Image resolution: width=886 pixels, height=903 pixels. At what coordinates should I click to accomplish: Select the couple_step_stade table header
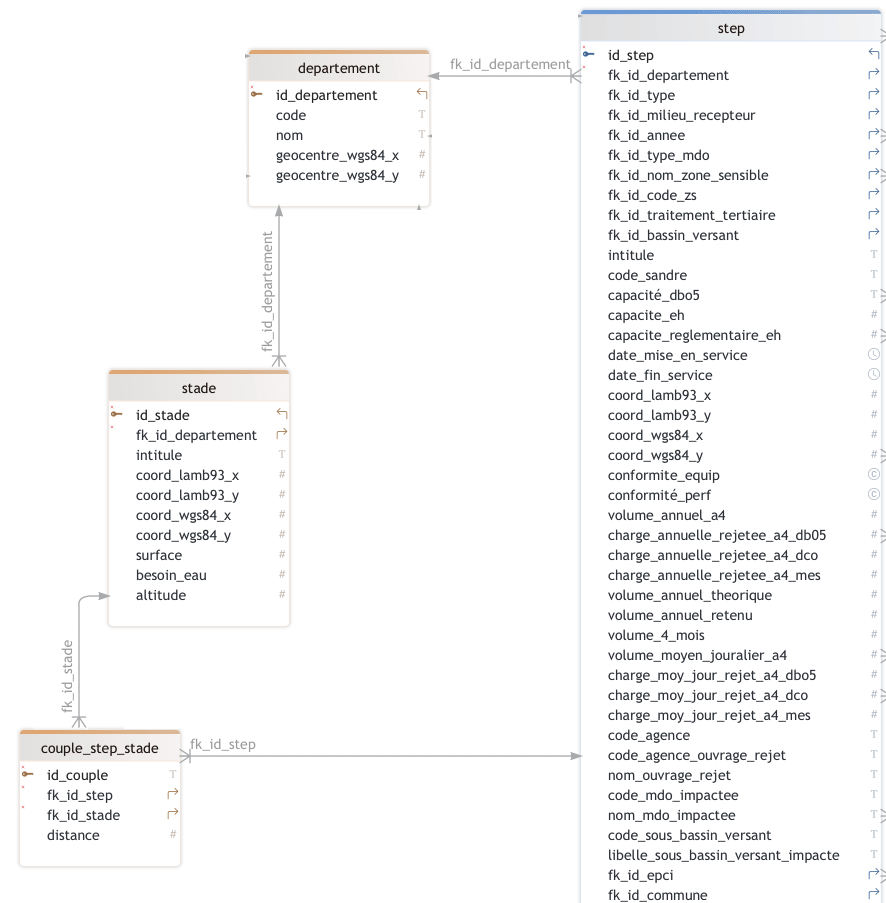point(100,748)
